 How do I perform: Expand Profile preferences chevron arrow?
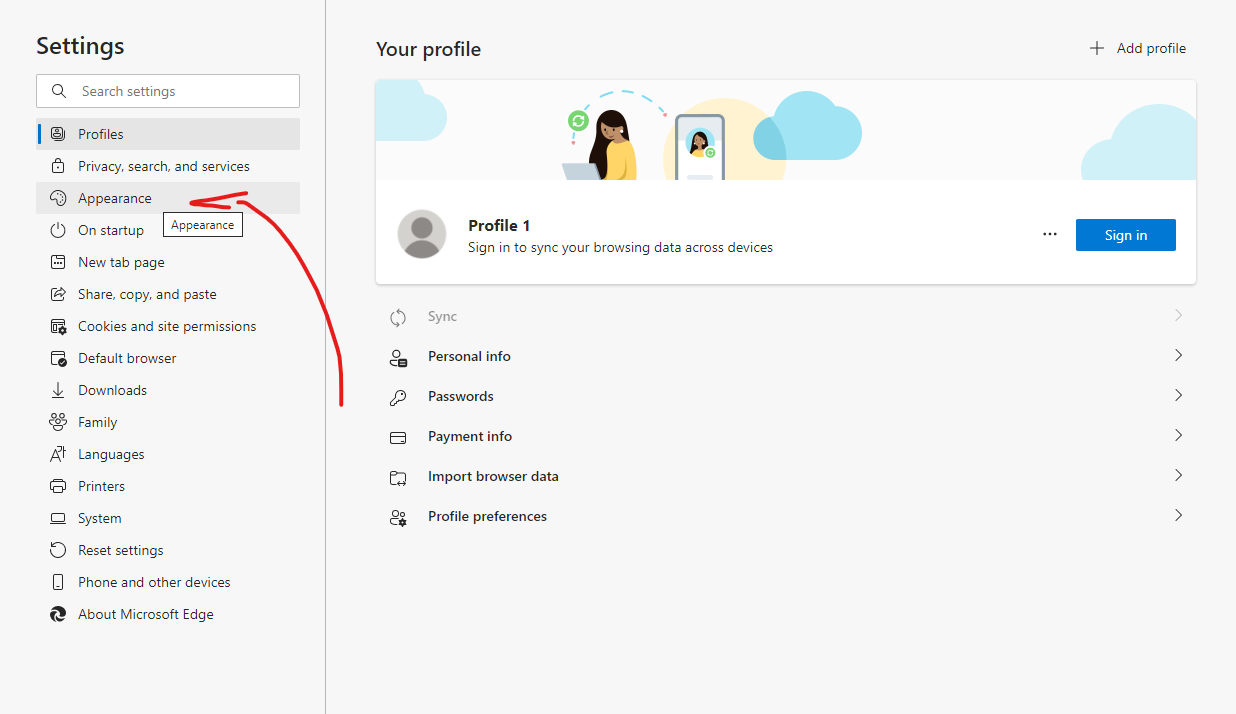point(1178,516)
